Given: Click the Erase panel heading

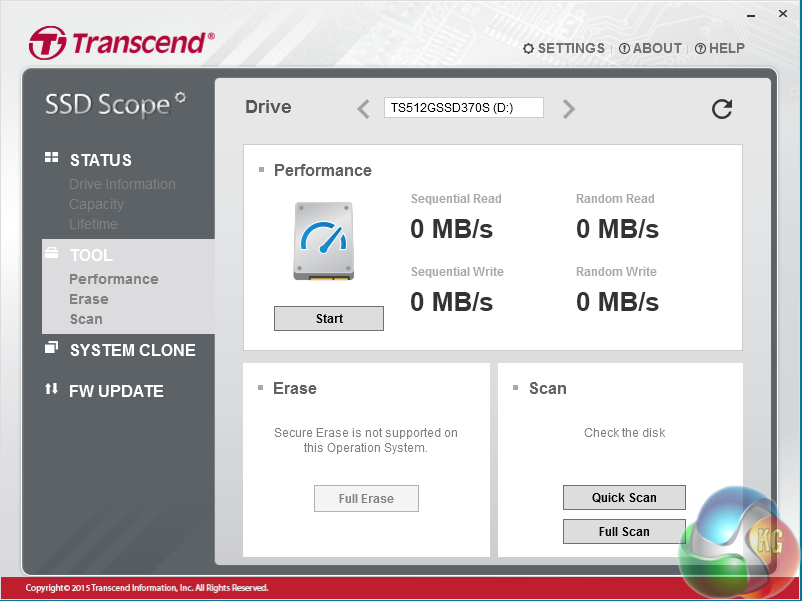Looking at the screenshot, I should click(x=295, y=388).
